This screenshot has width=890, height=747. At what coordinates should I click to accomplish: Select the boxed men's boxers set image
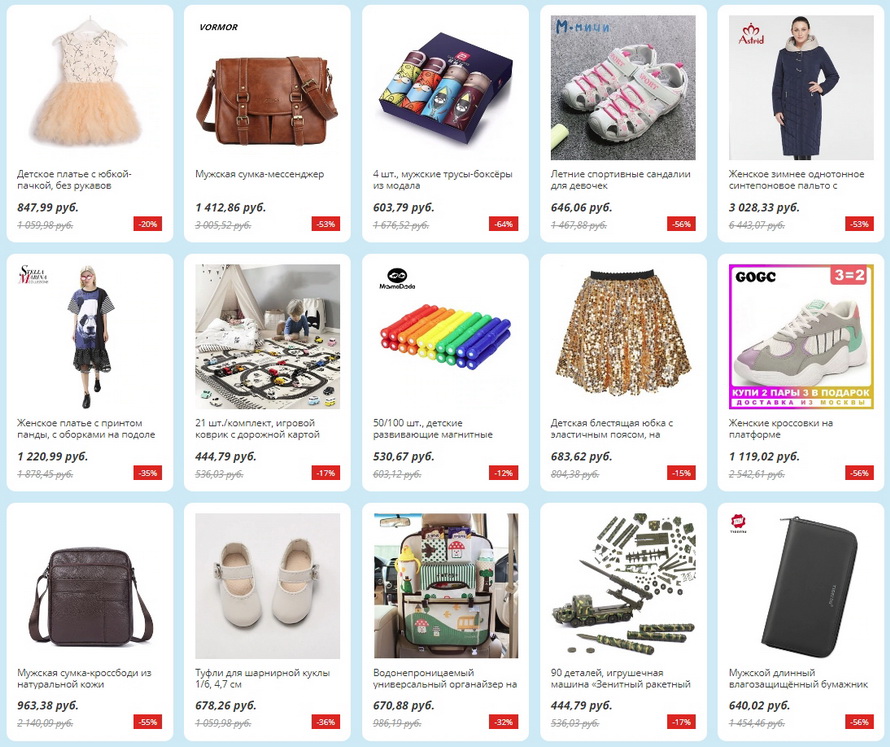click(x=446, y=87)
